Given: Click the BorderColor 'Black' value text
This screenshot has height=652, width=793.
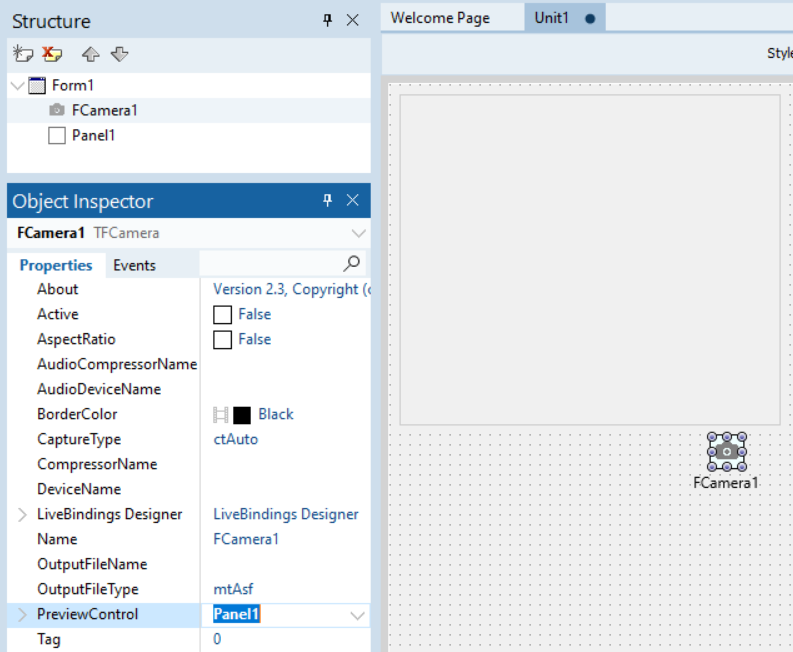Looking at the screenshot, I should 276,414.
